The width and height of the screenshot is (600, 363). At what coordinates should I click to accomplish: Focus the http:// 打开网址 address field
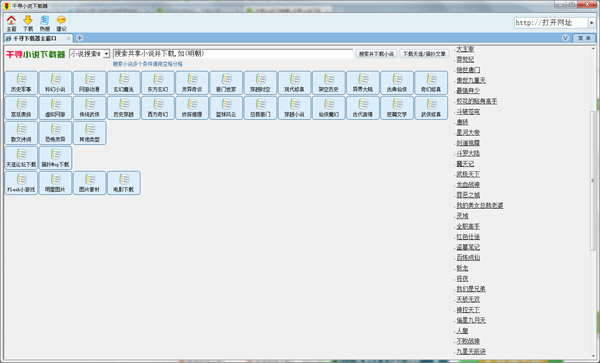[551, 23]
